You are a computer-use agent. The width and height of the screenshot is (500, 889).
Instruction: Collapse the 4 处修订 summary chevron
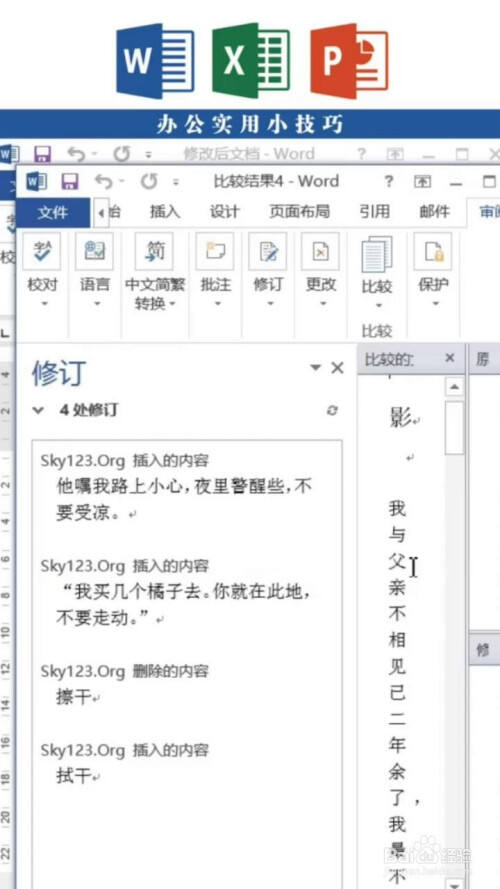(38, 410)
